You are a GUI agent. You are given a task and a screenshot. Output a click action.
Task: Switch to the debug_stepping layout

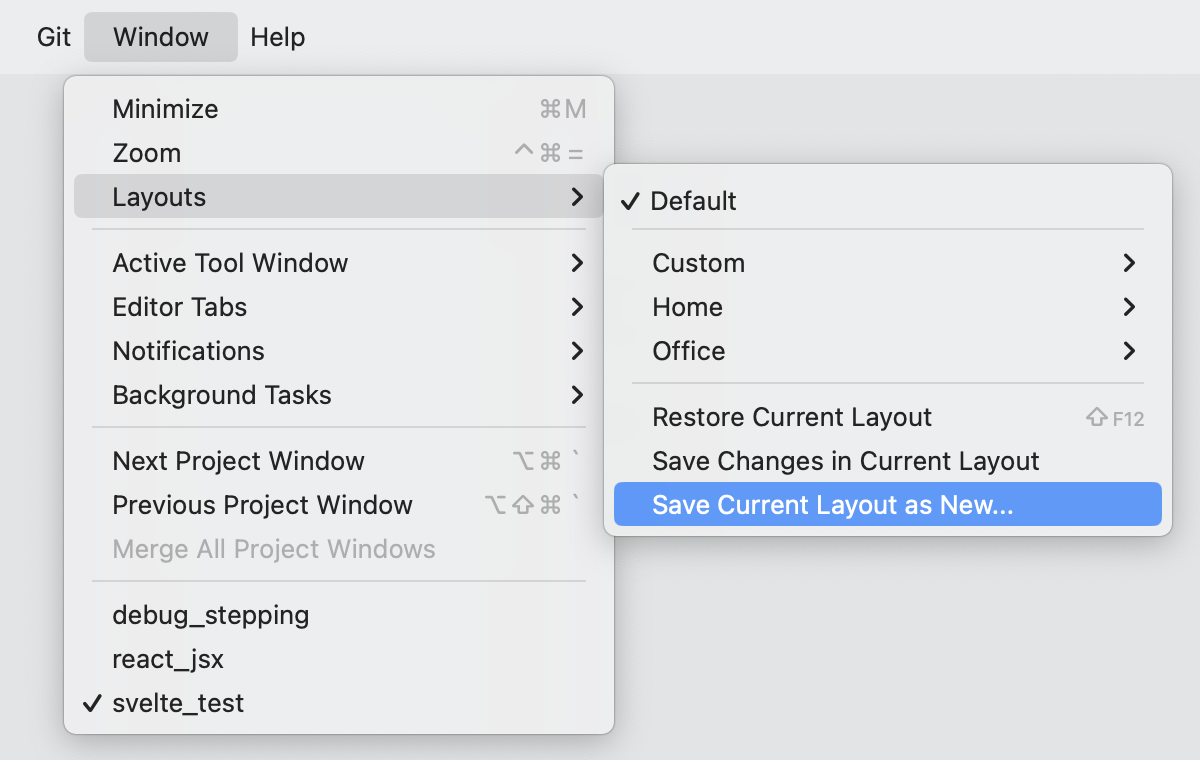[x=210, y=615]
